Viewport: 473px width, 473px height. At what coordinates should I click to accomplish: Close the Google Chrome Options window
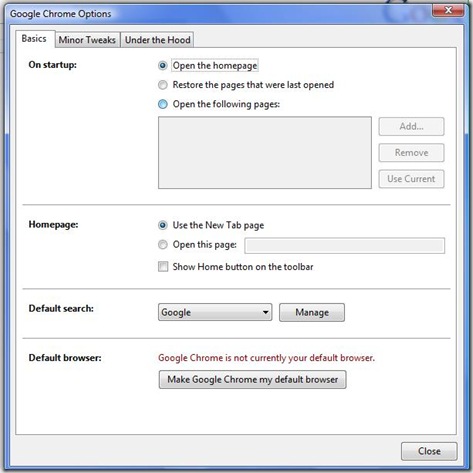[x=448, y=10]
